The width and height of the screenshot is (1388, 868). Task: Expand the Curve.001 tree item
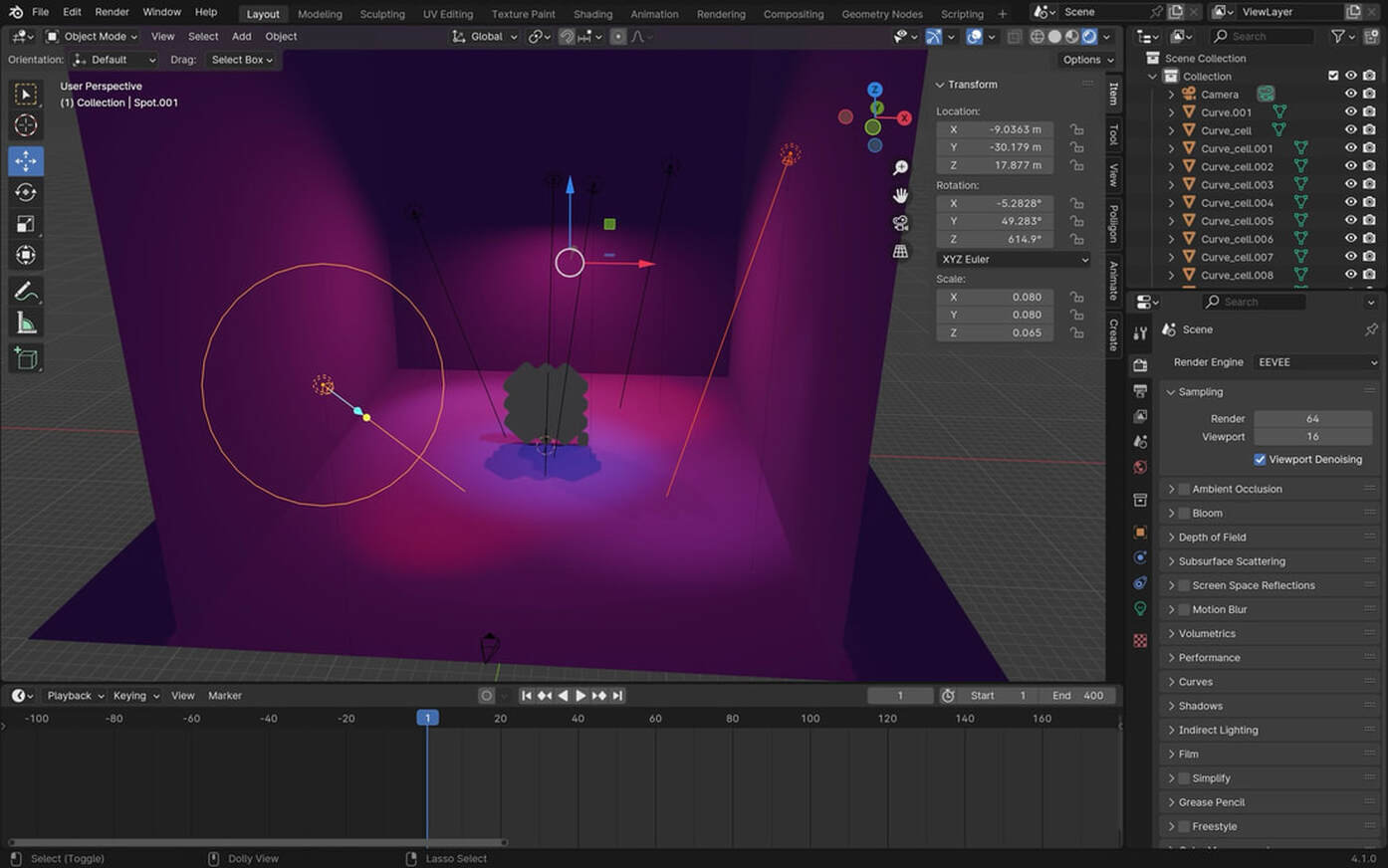point(1171,112)
